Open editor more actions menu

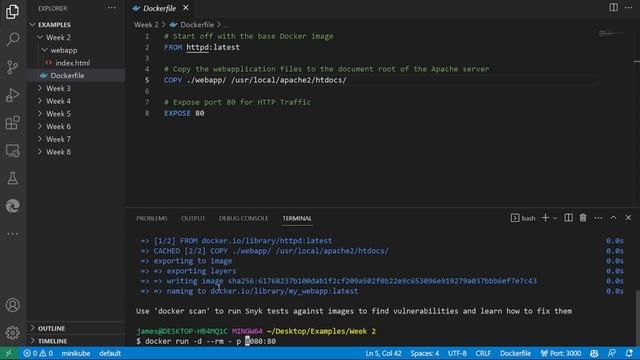(629, 7)
